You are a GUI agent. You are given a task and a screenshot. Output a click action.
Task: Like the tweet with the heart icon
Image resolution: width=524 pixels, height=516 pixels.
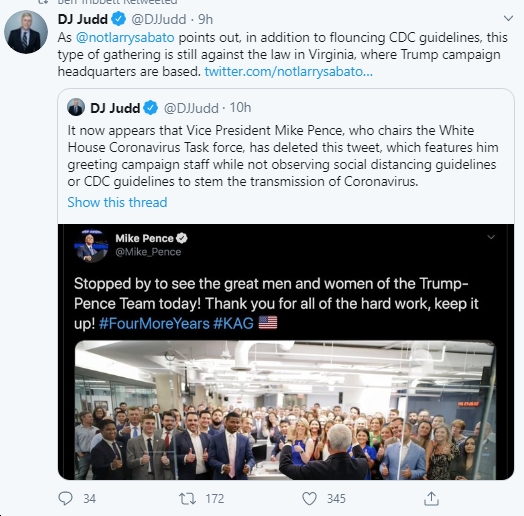click(x=309, y=499)
